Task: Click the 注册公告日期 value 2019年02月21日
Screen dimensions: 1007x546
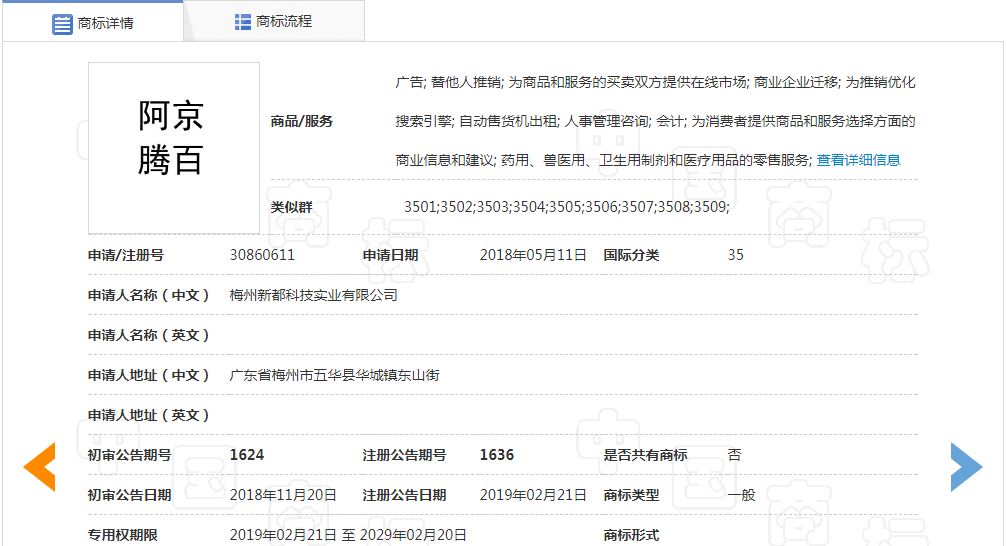Action: coord(533,495)
